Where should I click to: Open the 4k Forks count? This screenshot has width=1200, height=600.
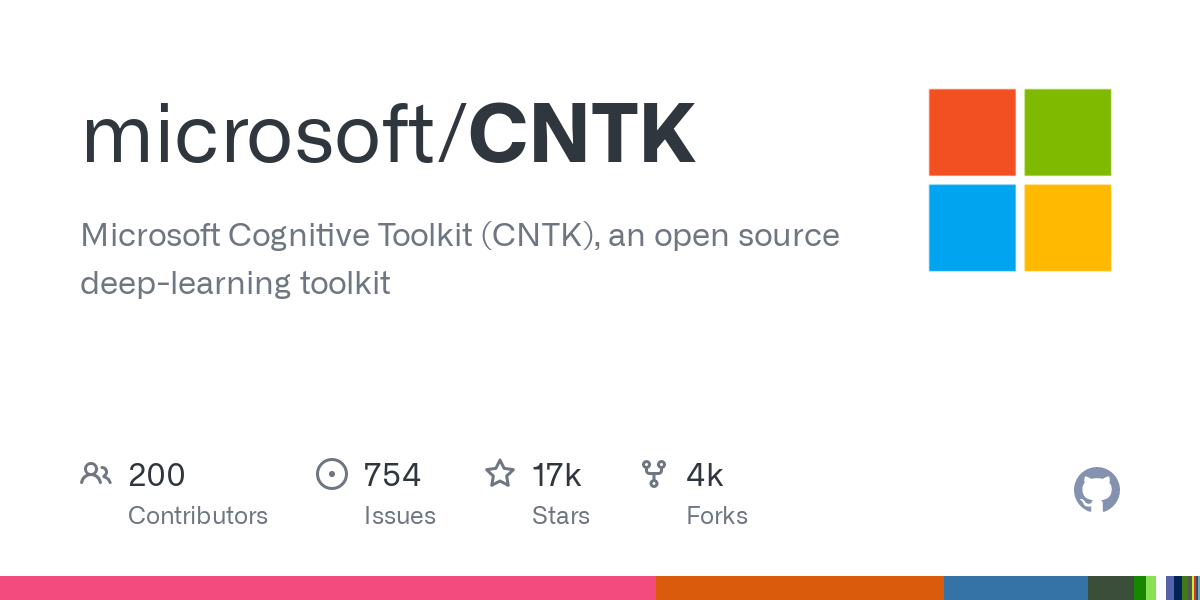[705, 474]
